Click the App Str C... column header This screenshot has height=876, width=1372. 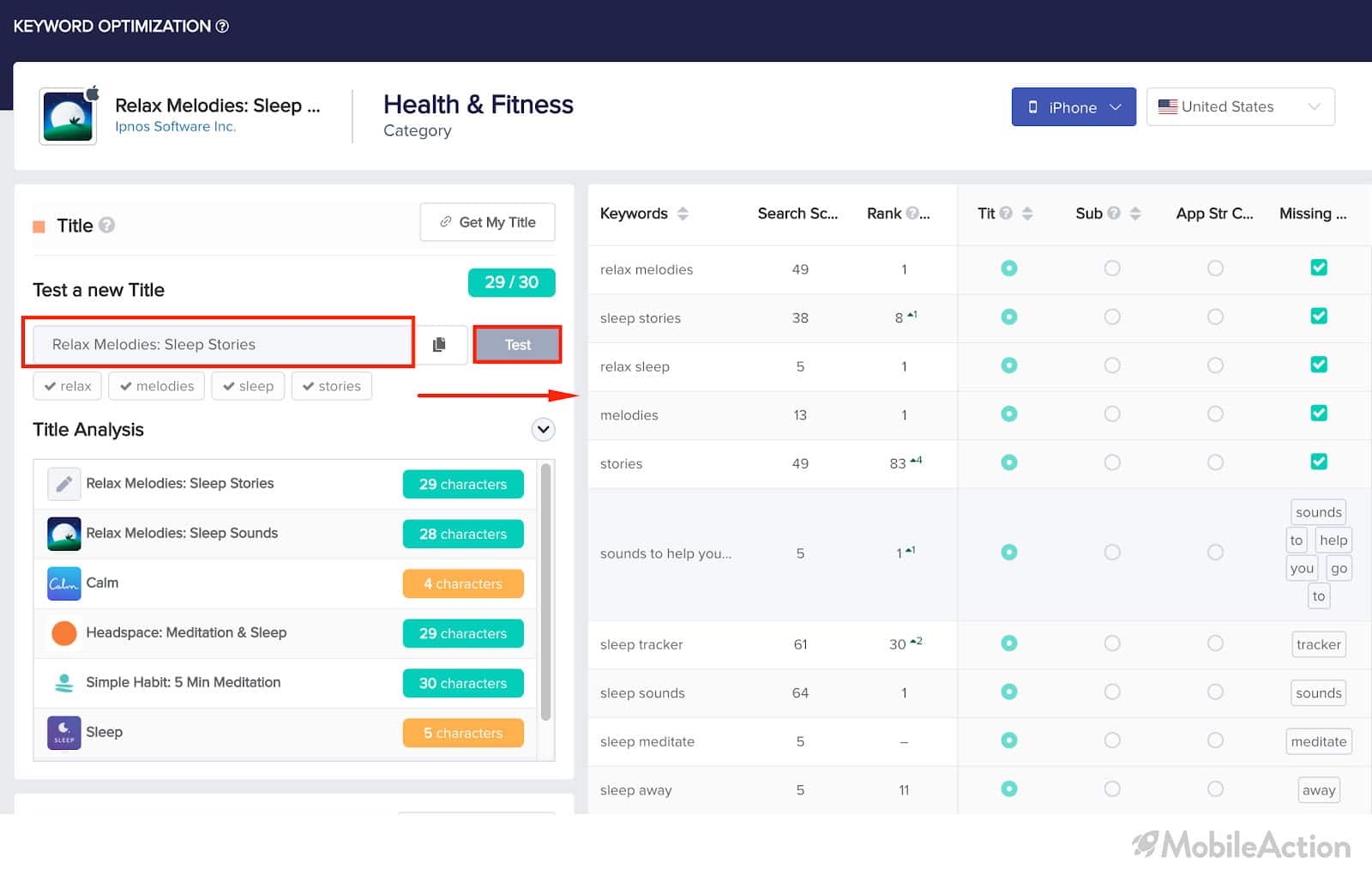tap(1214, 214)
